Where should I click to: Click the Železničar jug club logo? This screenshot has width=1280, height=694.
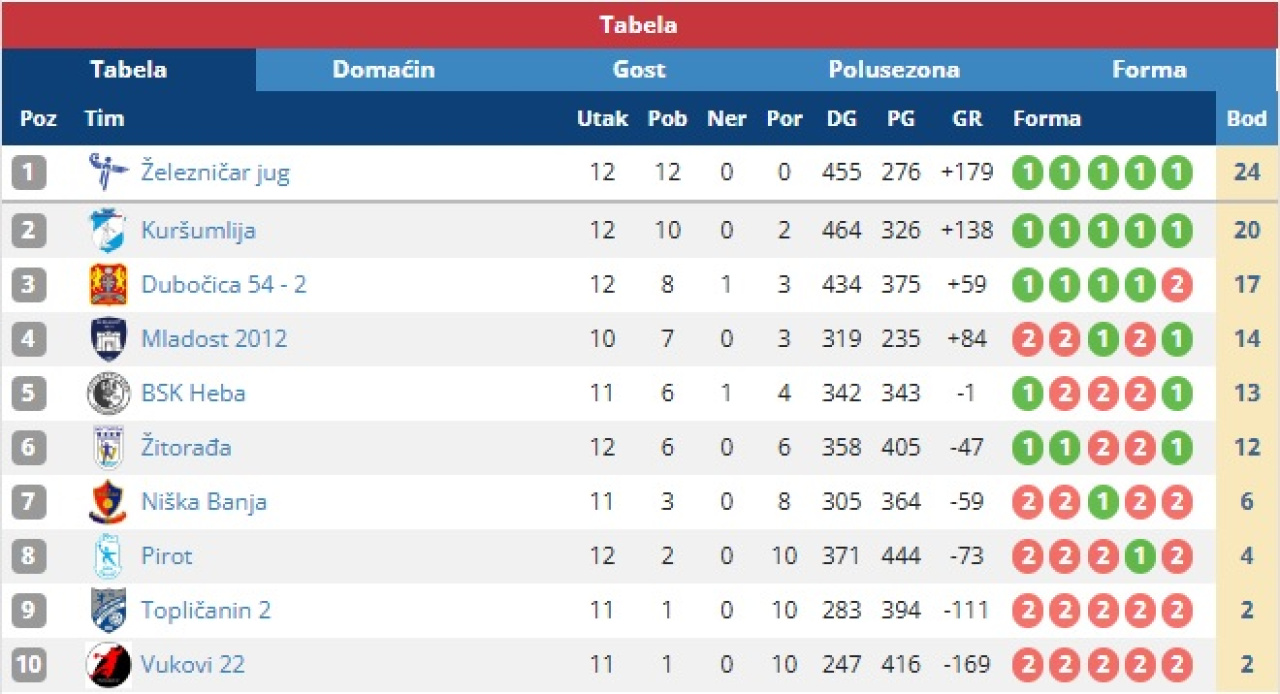(108, 172)
